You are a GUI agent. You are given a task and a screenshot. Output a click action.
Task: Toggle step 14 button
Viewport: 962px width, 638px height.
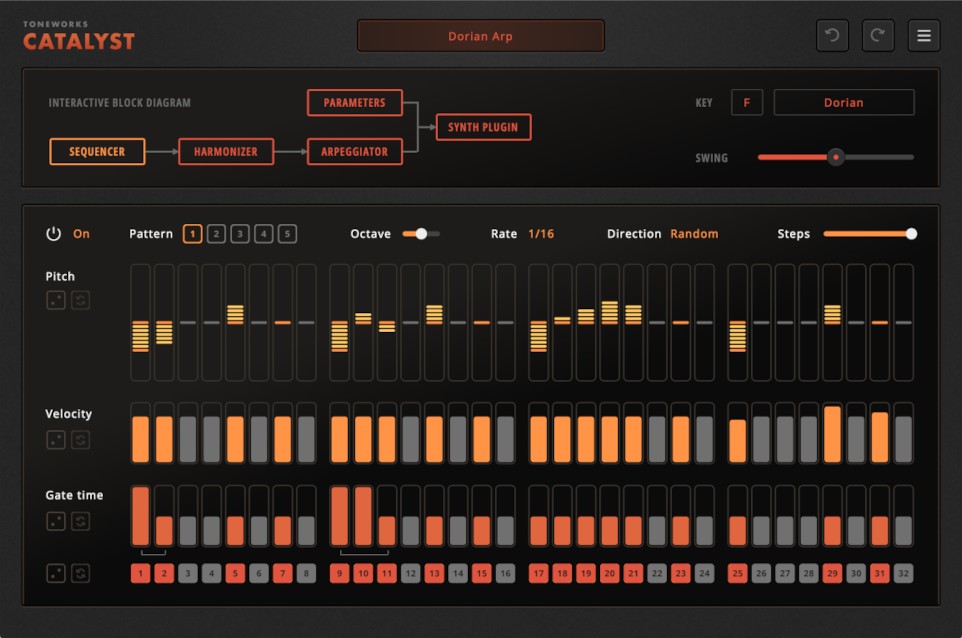click(x=458, y=574)
